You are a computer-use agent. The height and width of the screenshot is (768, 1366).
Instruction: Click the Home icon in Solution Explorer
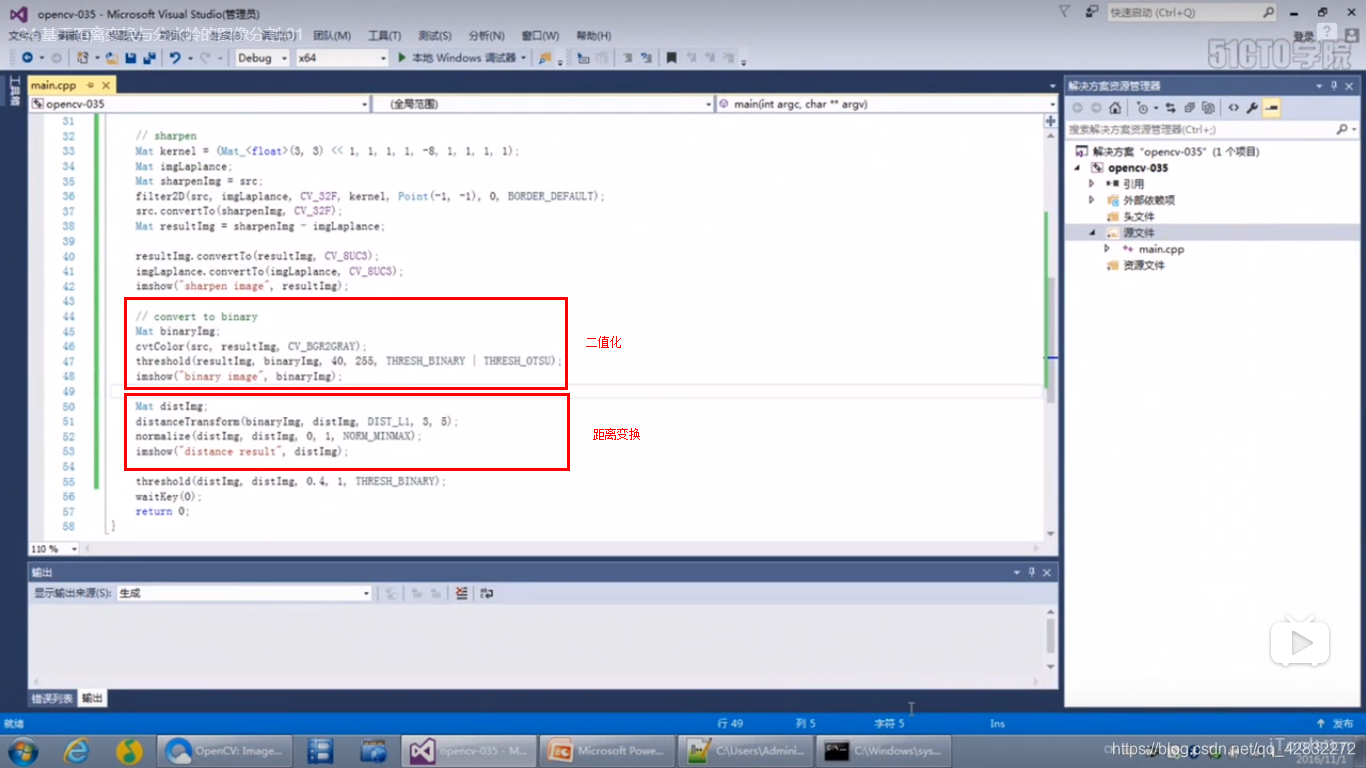click(1115, 108)
